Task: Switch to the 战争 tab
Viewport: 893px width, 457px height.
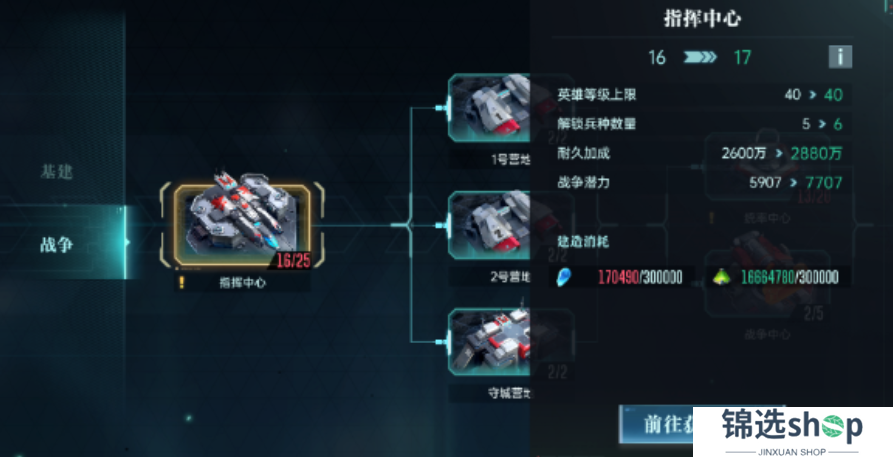Action: coord(56,244)
